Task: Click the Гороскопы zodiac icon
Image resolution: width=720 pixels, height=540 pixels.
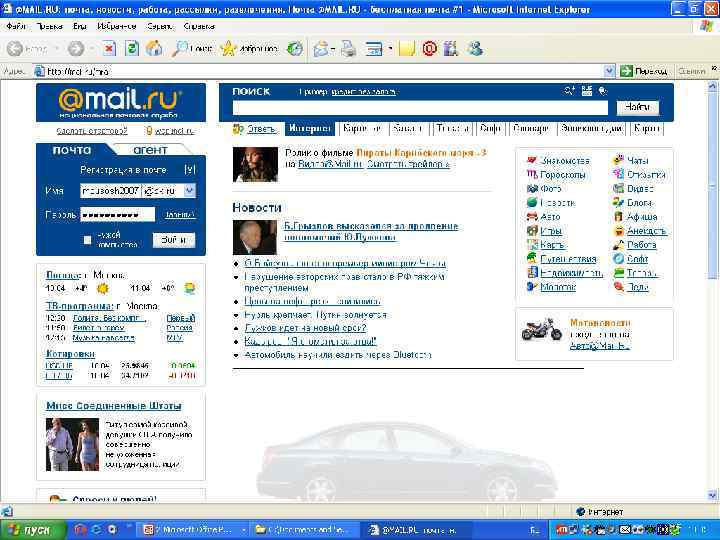Action: [532, 174]
